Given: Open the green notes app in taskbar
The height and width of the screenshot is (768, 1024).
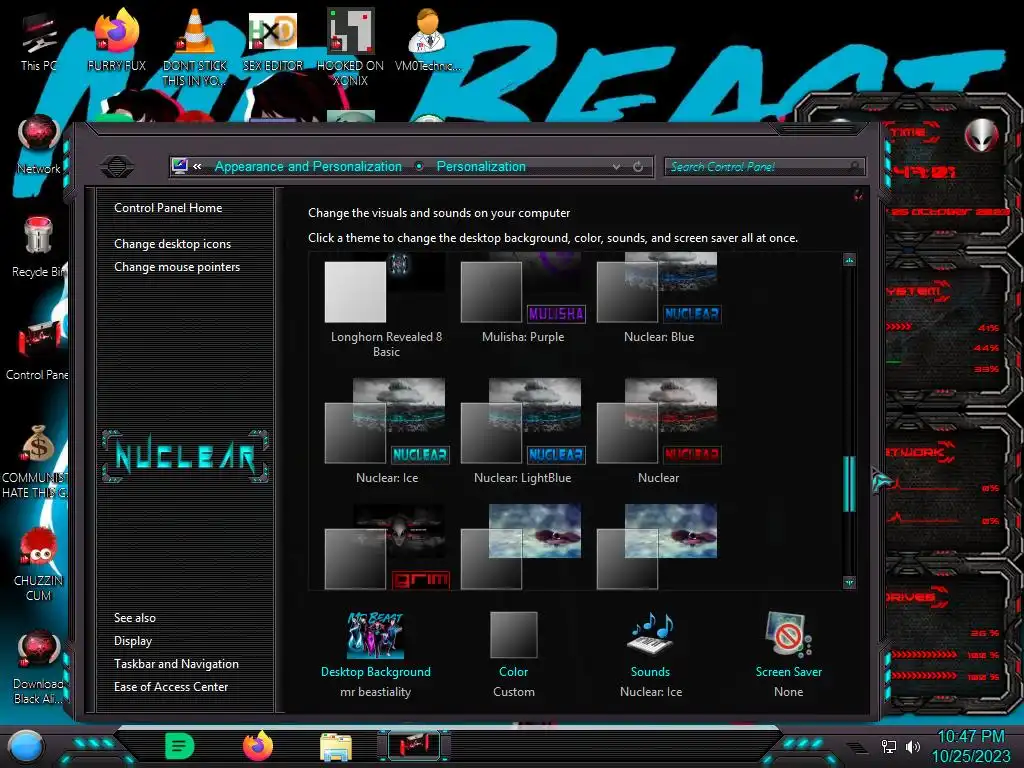Looking at the screenshot, I should [180, 746].
